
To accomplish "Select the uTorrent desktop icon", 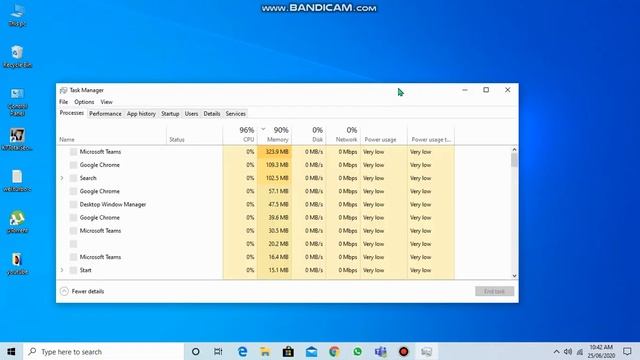I will click(x=17, y=222).
